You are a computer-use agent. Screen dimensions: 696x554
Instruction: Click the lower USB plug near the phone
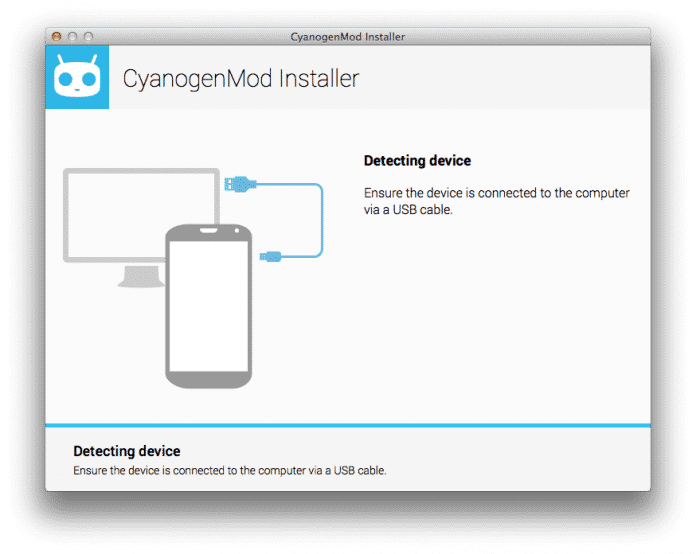(271, 257)
